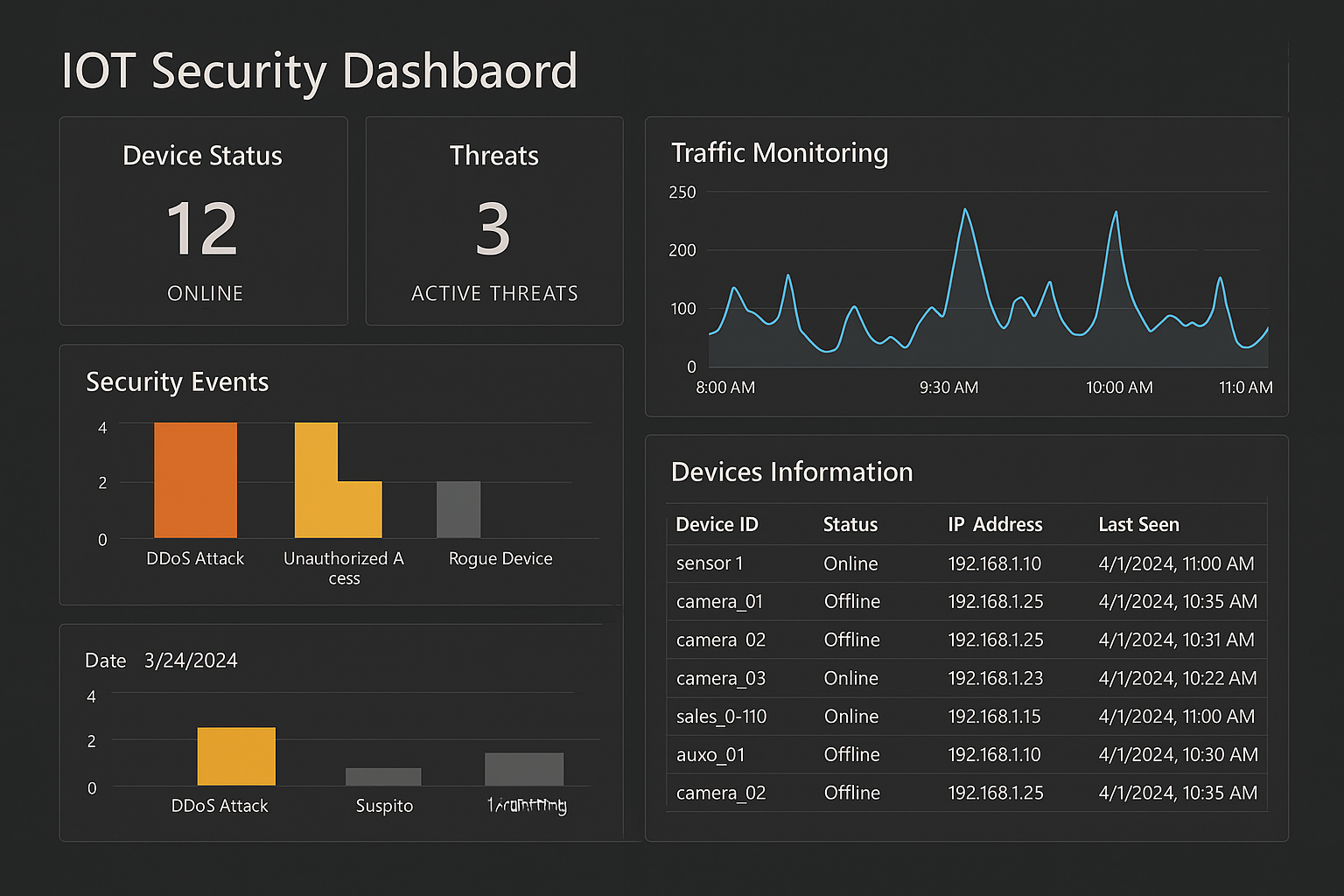The width and height of the screenshot is (1344, 896).
Task: Click the Device Status 12 online card
Action: pyautogui.click(x=203, y=221)
